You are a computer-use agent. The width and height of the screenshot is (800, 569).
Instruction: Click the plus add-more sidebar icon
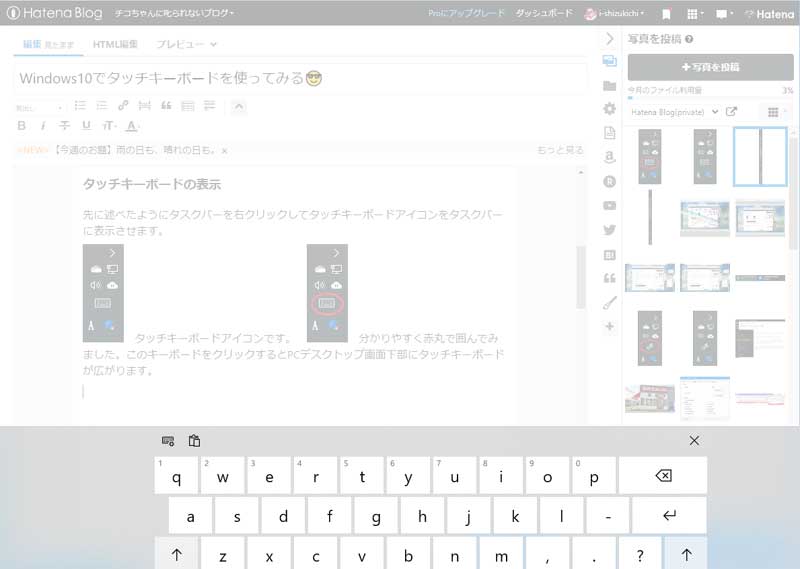pos(609,326)
